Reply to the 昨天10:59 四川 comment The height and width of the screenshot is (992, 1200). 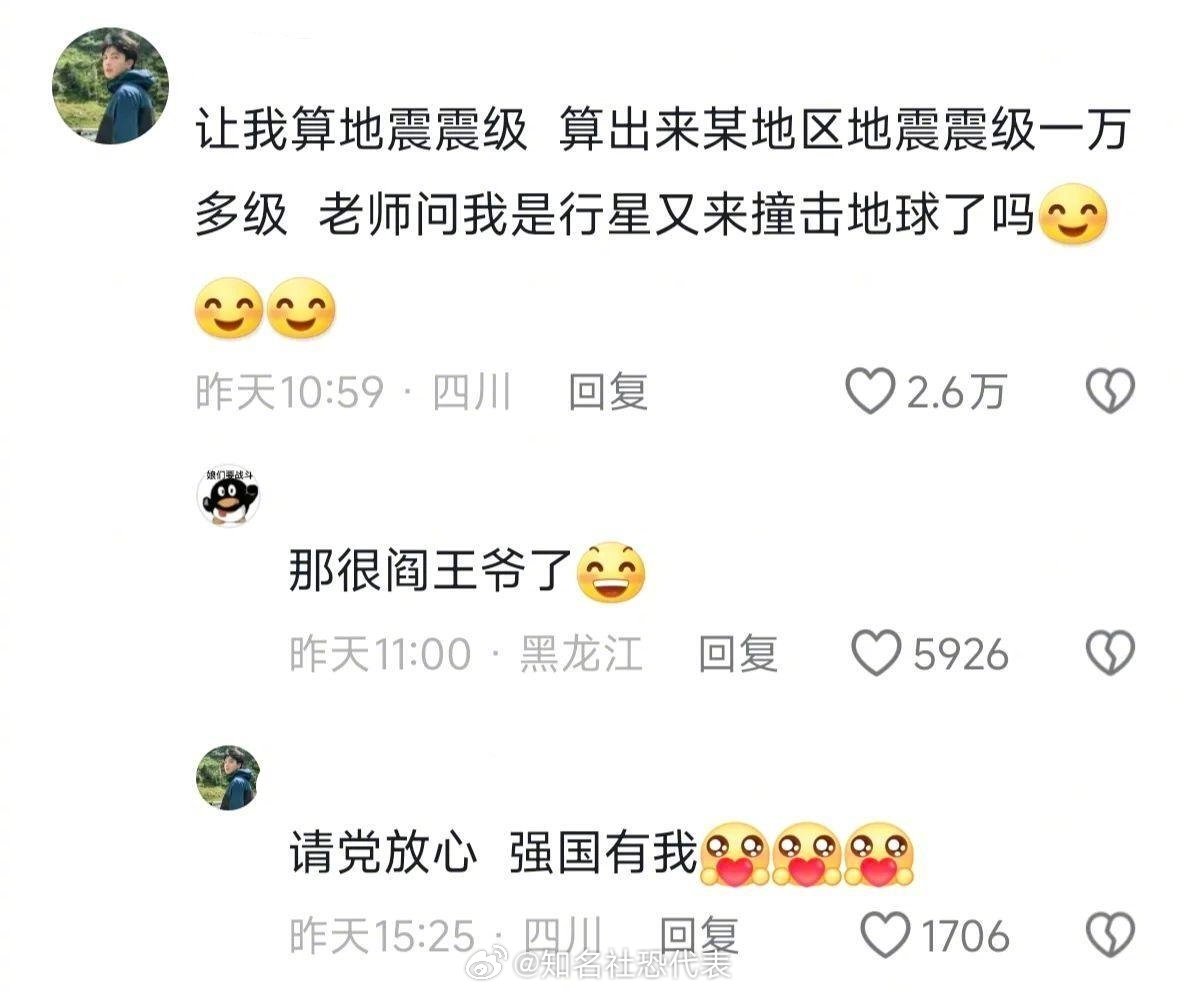[608, 392]
